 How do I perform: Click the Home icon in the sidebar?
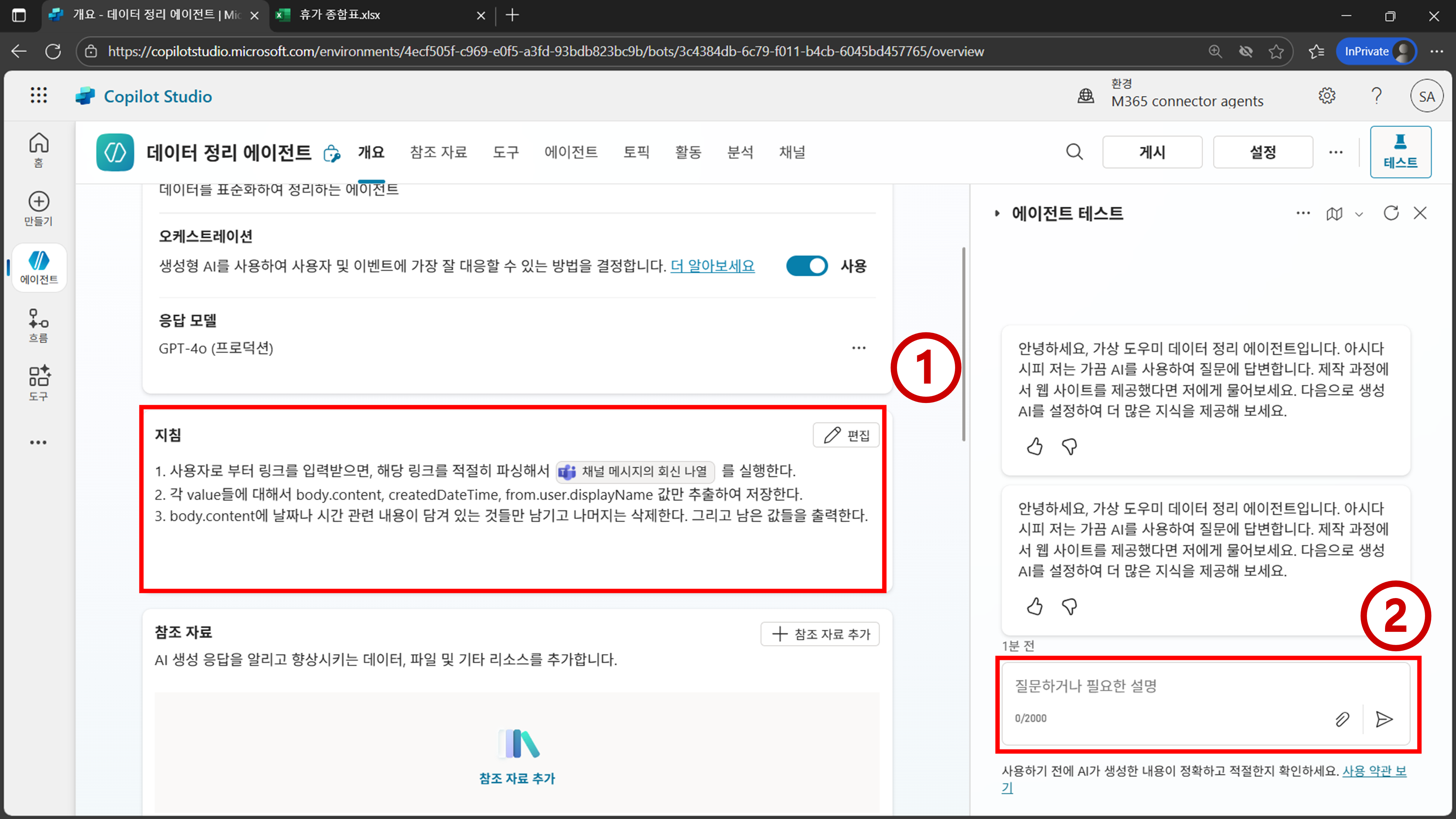(x=39, y=149)
